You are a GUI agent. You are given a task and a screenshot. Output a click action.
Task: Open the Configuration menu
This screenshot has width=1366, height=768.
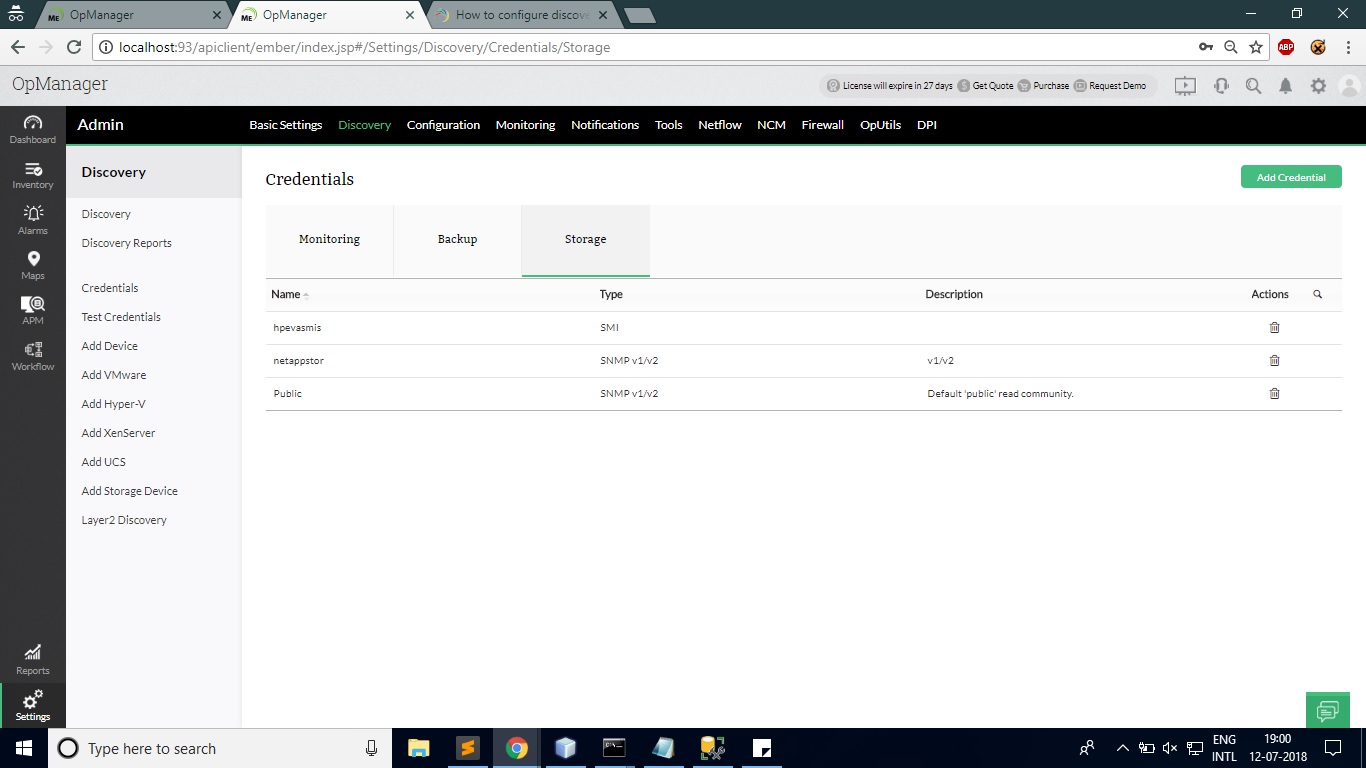(x=443, y=125)
